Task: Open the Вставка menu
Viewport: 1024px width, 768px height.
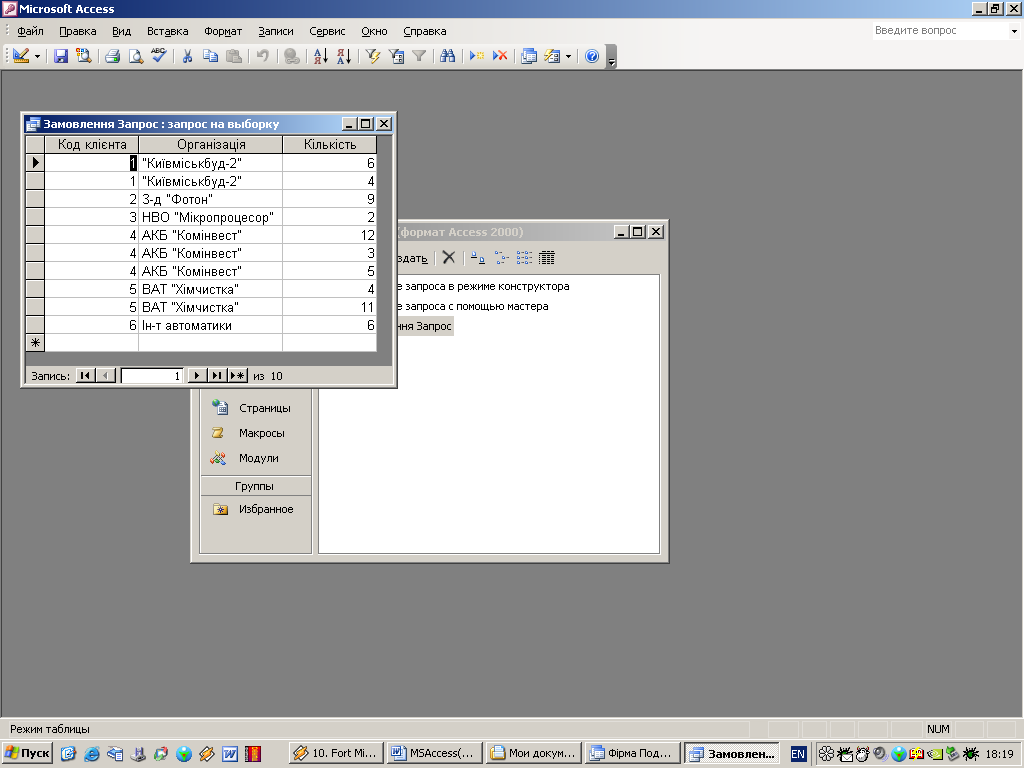Action: point(167,31)
